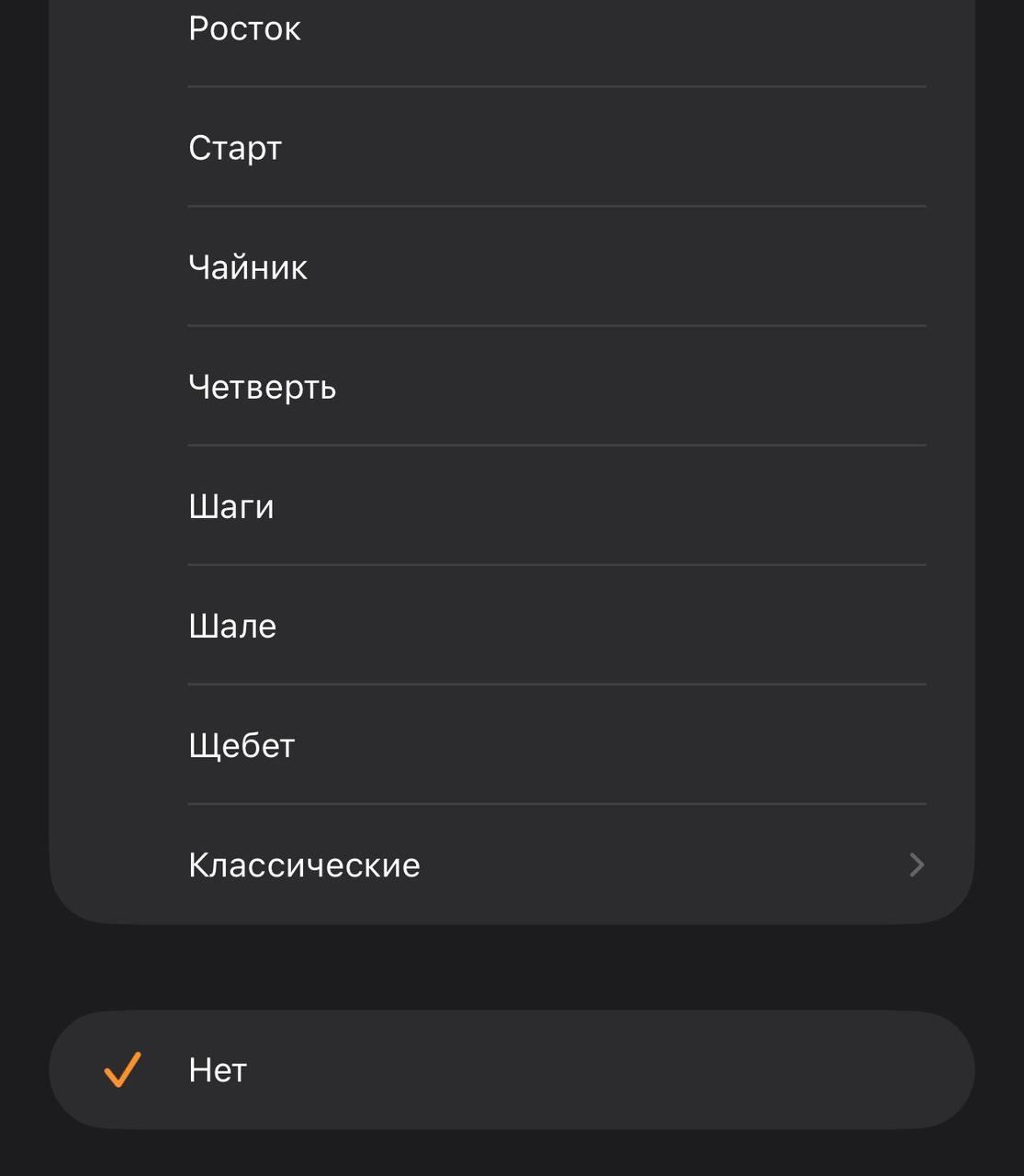
Task: Tap the orange checkmark beside Нет
Action: click(x=123, y=1069)
